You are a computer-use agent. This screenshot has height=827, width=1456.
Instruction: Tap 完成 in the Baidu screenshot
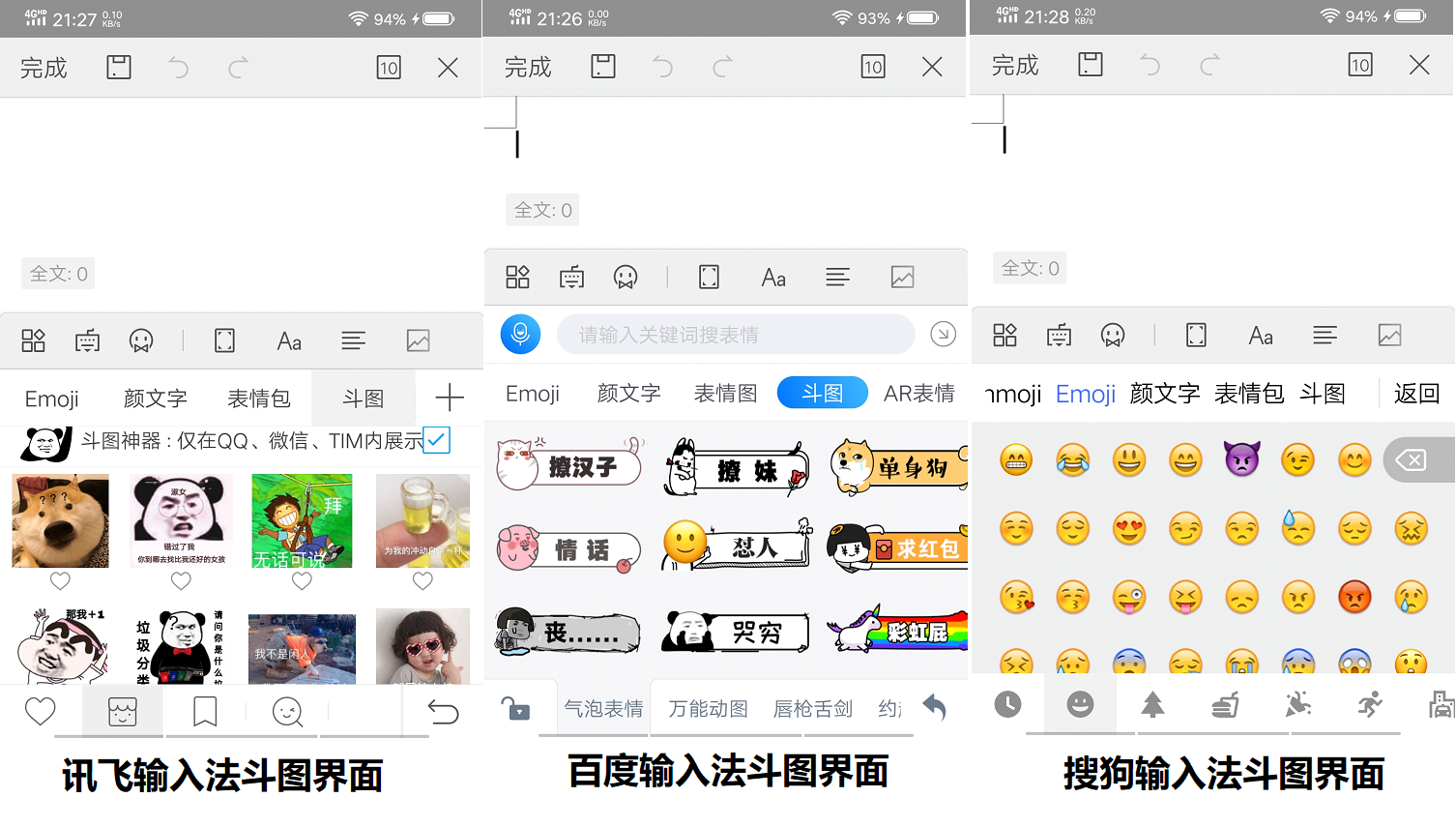coord(528,67)
